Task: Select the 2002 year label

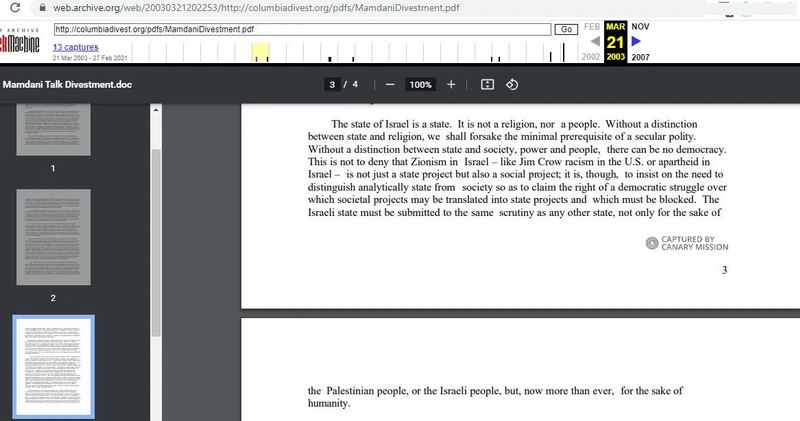Action: tap(591, 57)
